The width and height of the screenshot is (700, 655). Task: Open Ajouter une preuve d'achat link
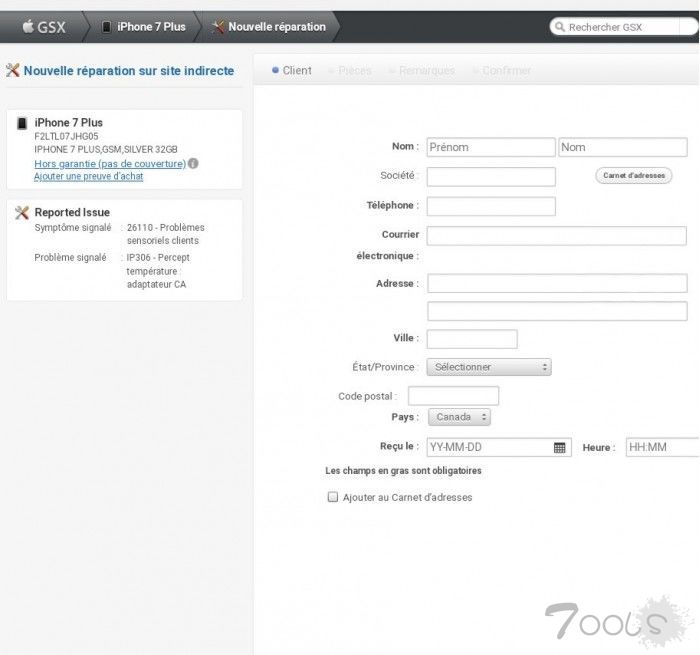pos(88,176)
